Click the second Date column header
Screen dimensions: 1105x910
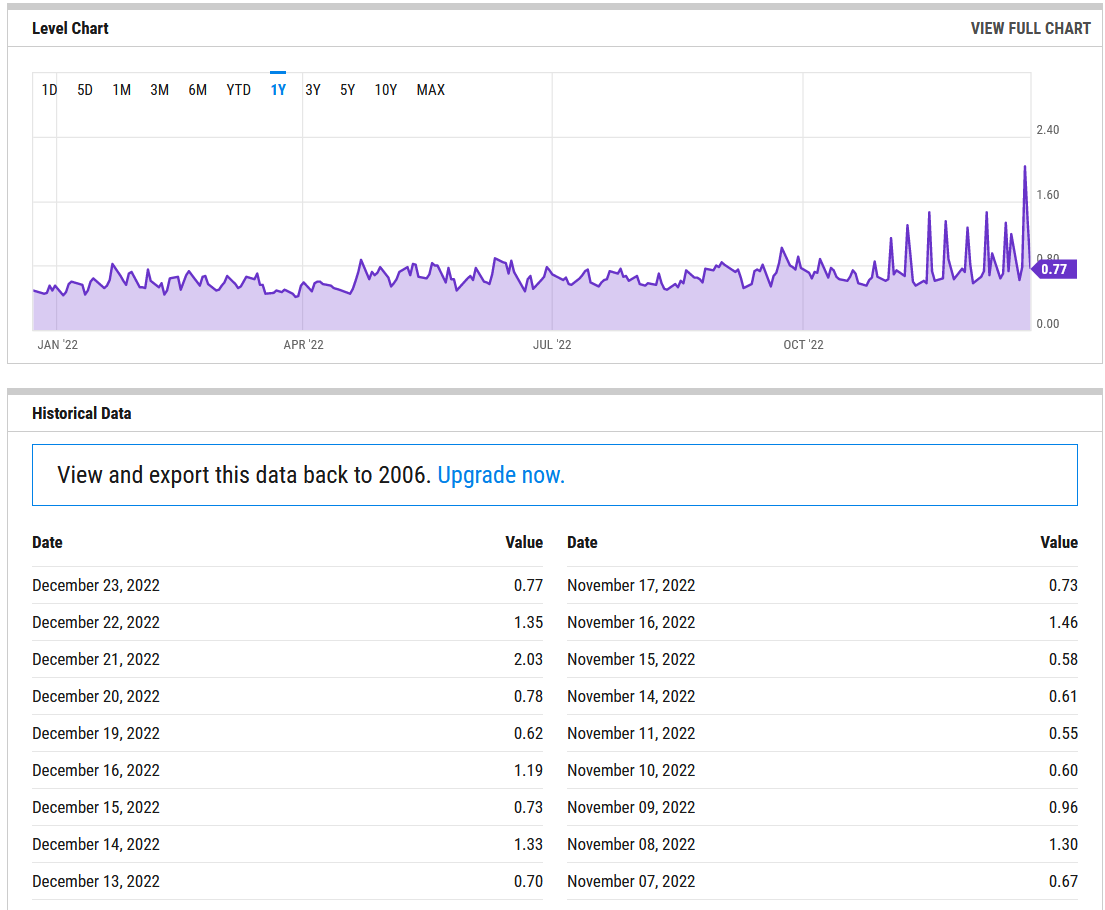click(582, 543)
